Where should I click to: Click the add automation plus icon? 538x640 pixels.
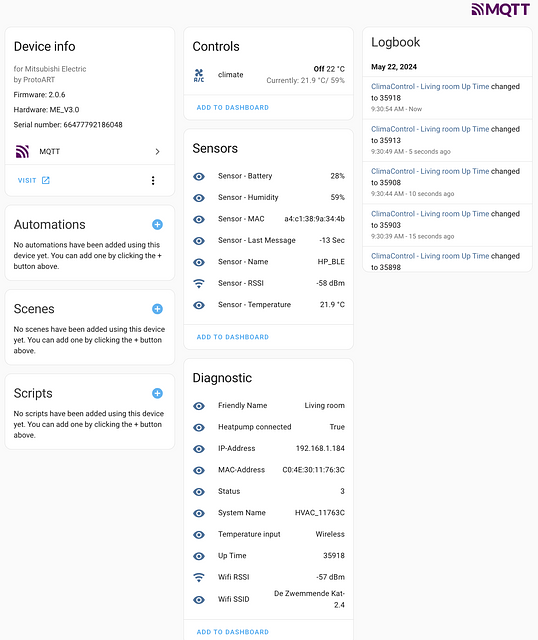(157, 224)
